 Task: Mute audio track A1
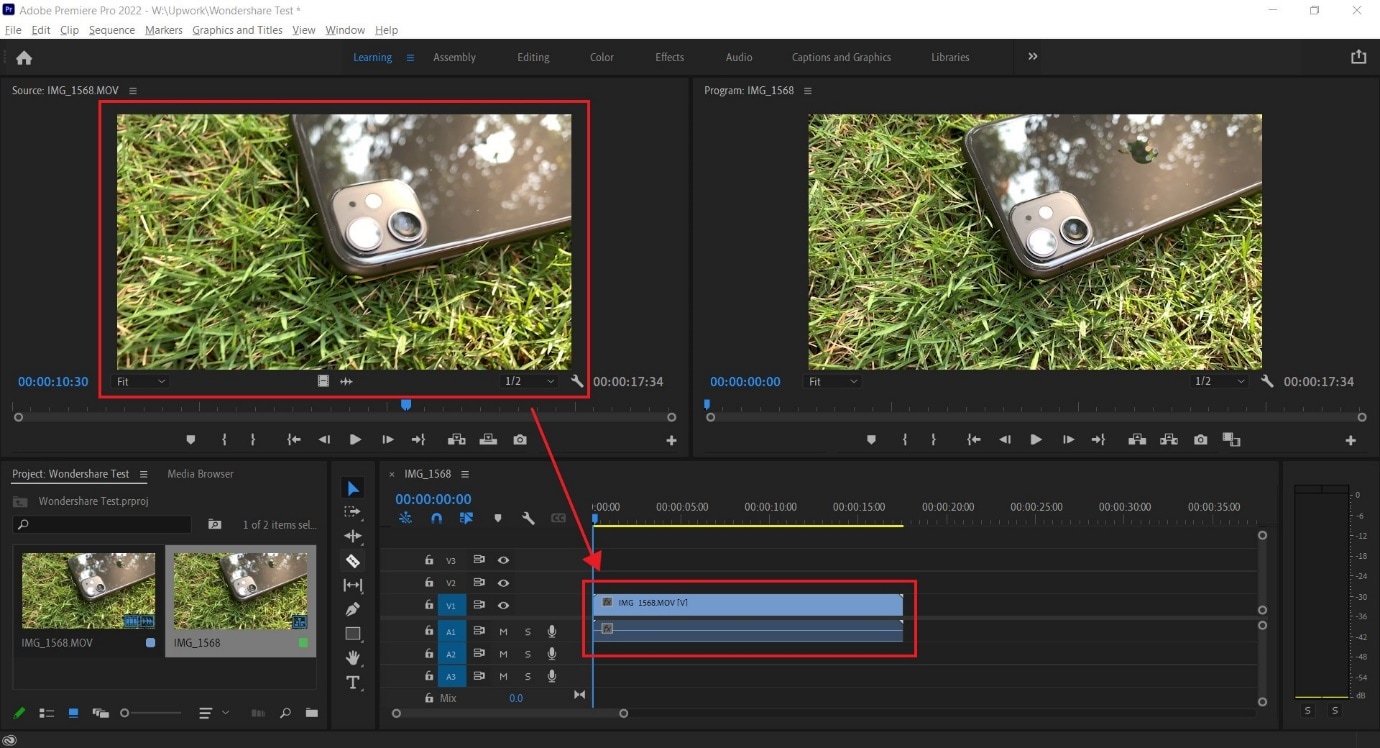[503, 632]
